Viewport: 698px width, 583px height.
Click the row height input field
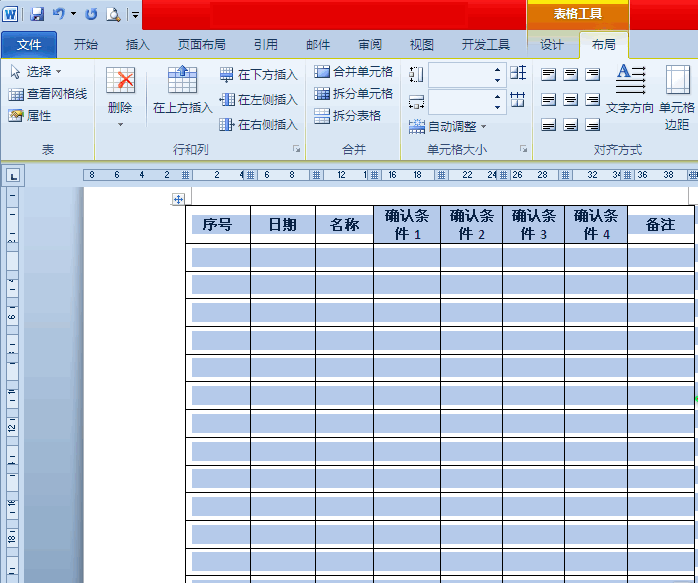point(460,75)
